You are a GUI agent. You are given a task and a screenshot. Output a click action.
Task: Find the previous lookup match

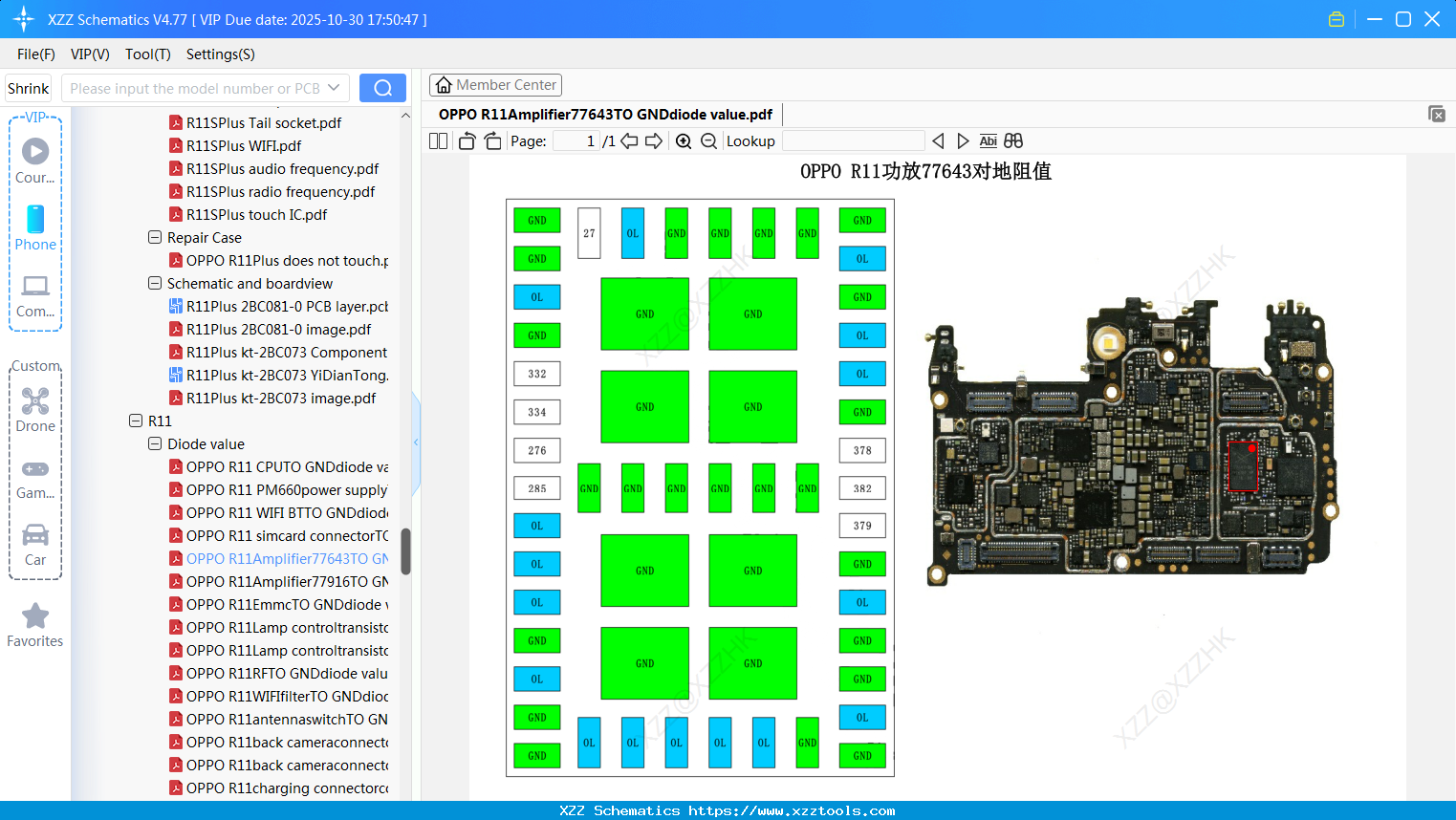(938, 141)
